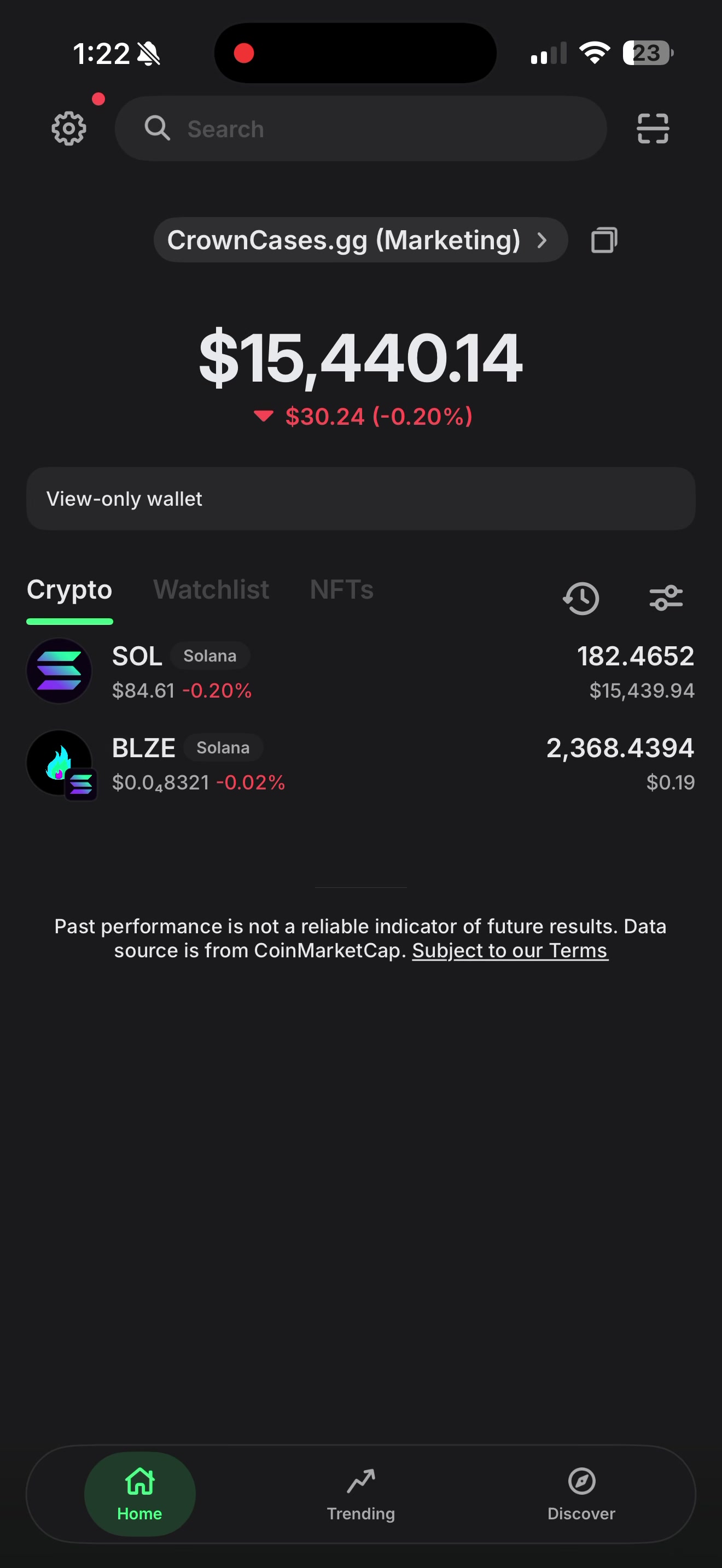Open settings via the gear icon
Screen dimensions: 722x1568
pyautogui.click(x=69, y=128)
